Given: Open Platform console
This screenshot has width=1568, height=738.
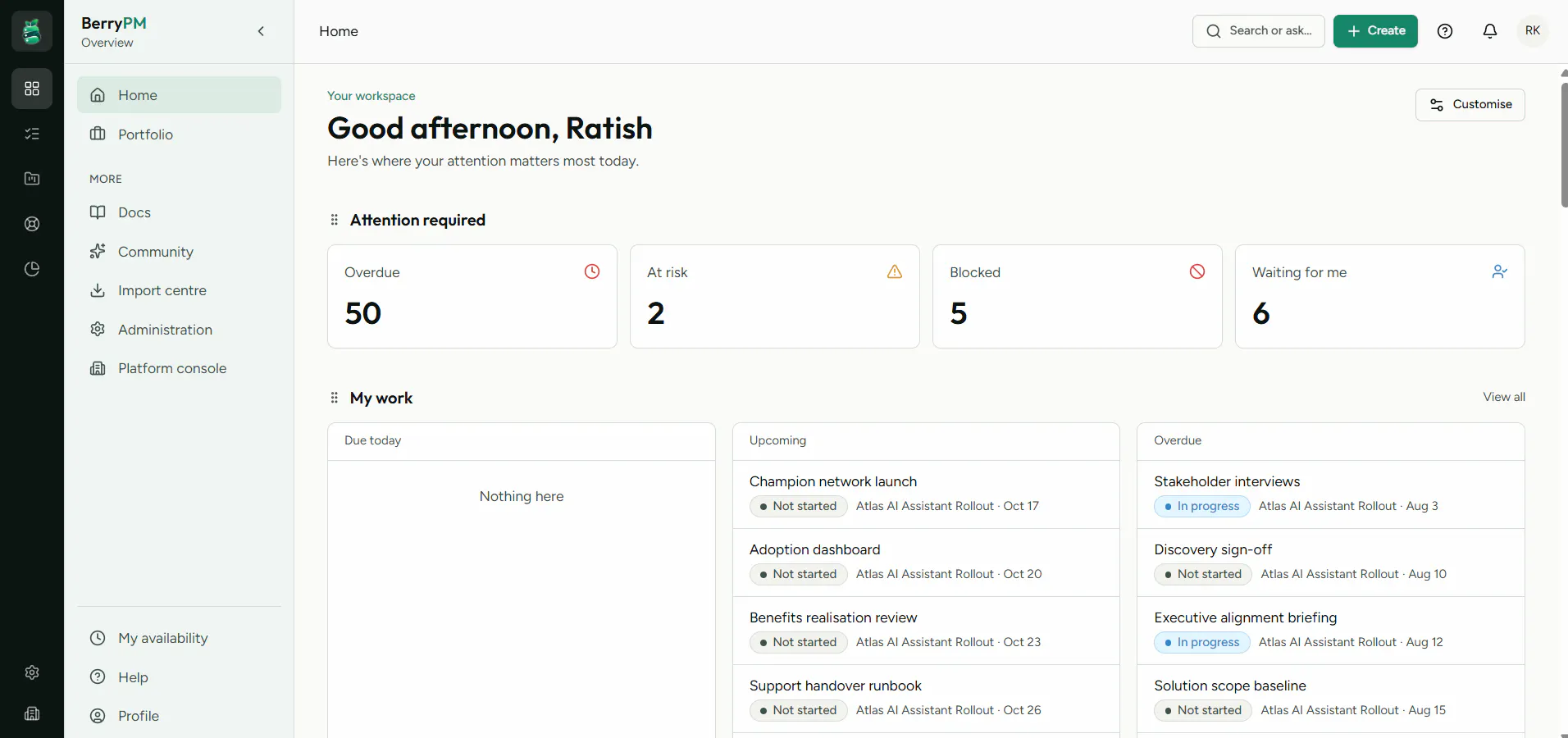Looking at the screenshot, I should (179, 368).
